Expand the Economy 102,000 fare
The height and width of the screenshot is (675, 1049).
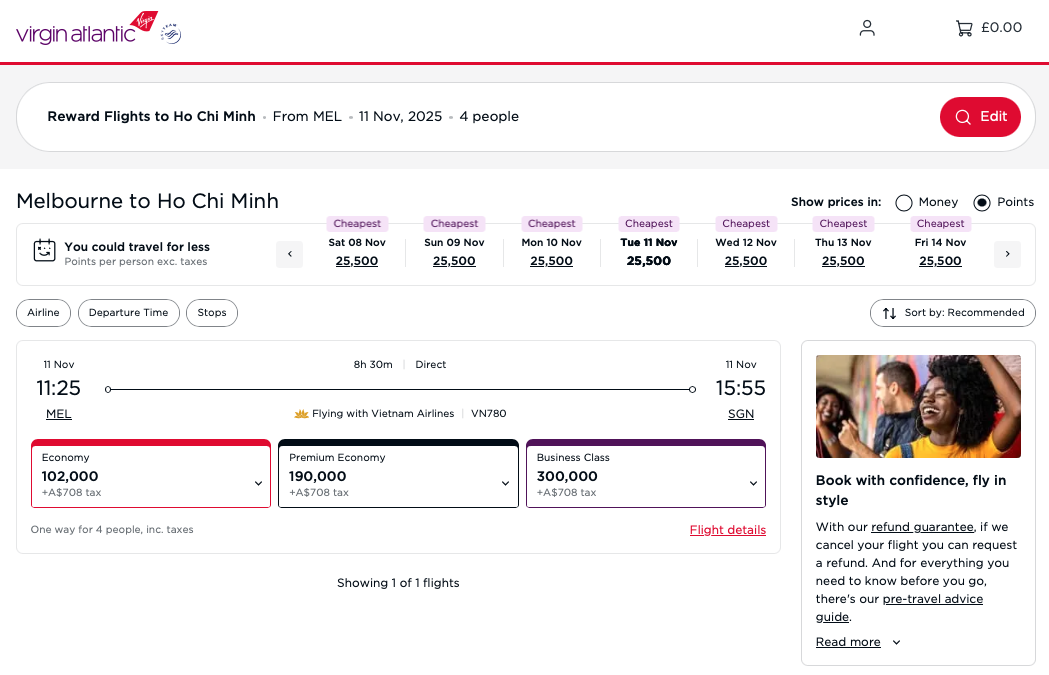pos(151,474)
